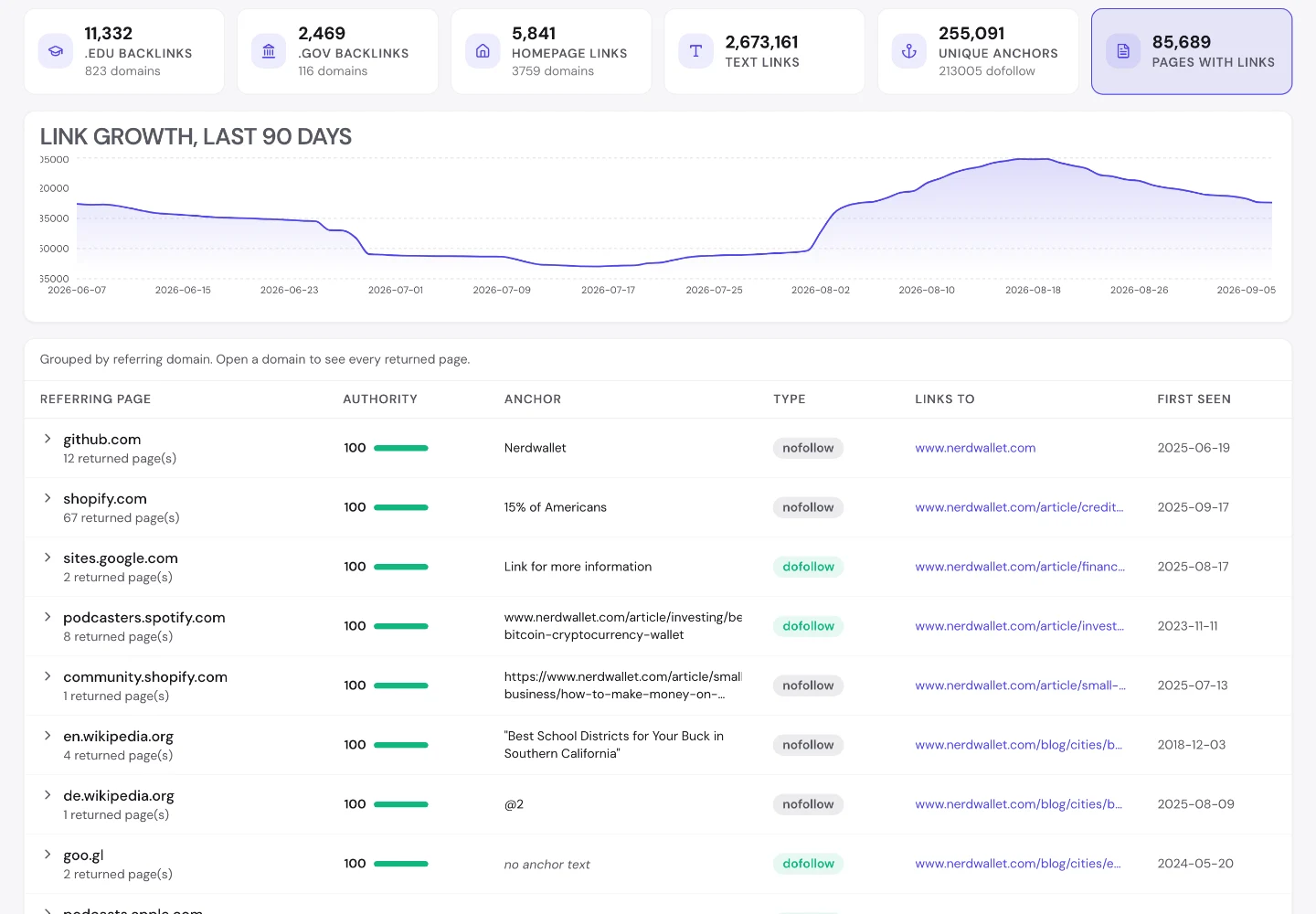Click the '@2' anchor text
The width and height of the screenshot is (1316, 914).
click(515, 804)
